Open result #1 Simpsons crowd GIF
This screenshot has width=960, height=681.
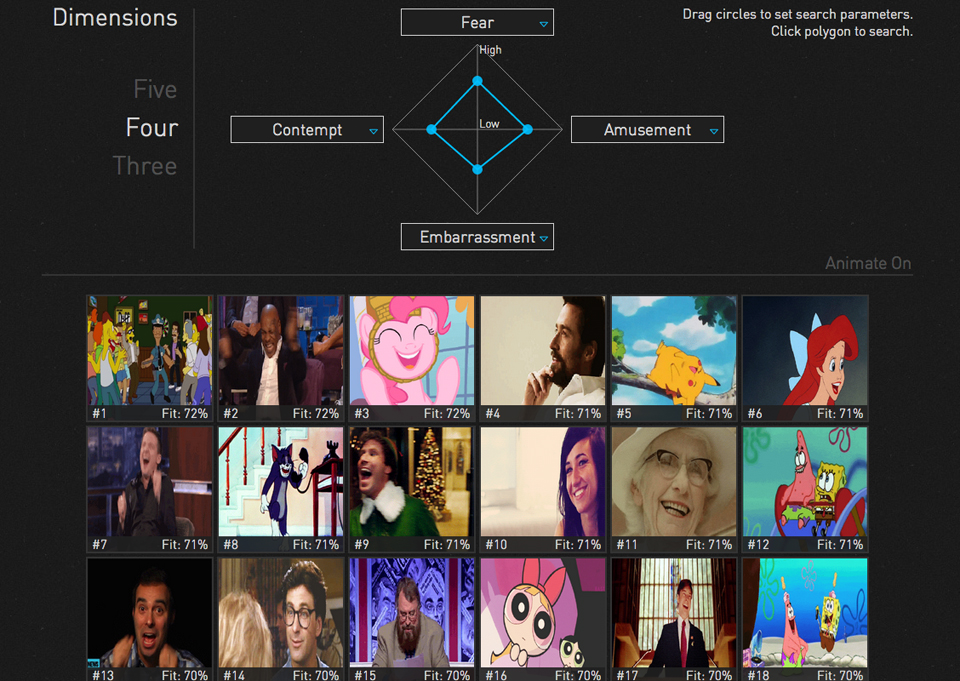[x=149, y=358]
